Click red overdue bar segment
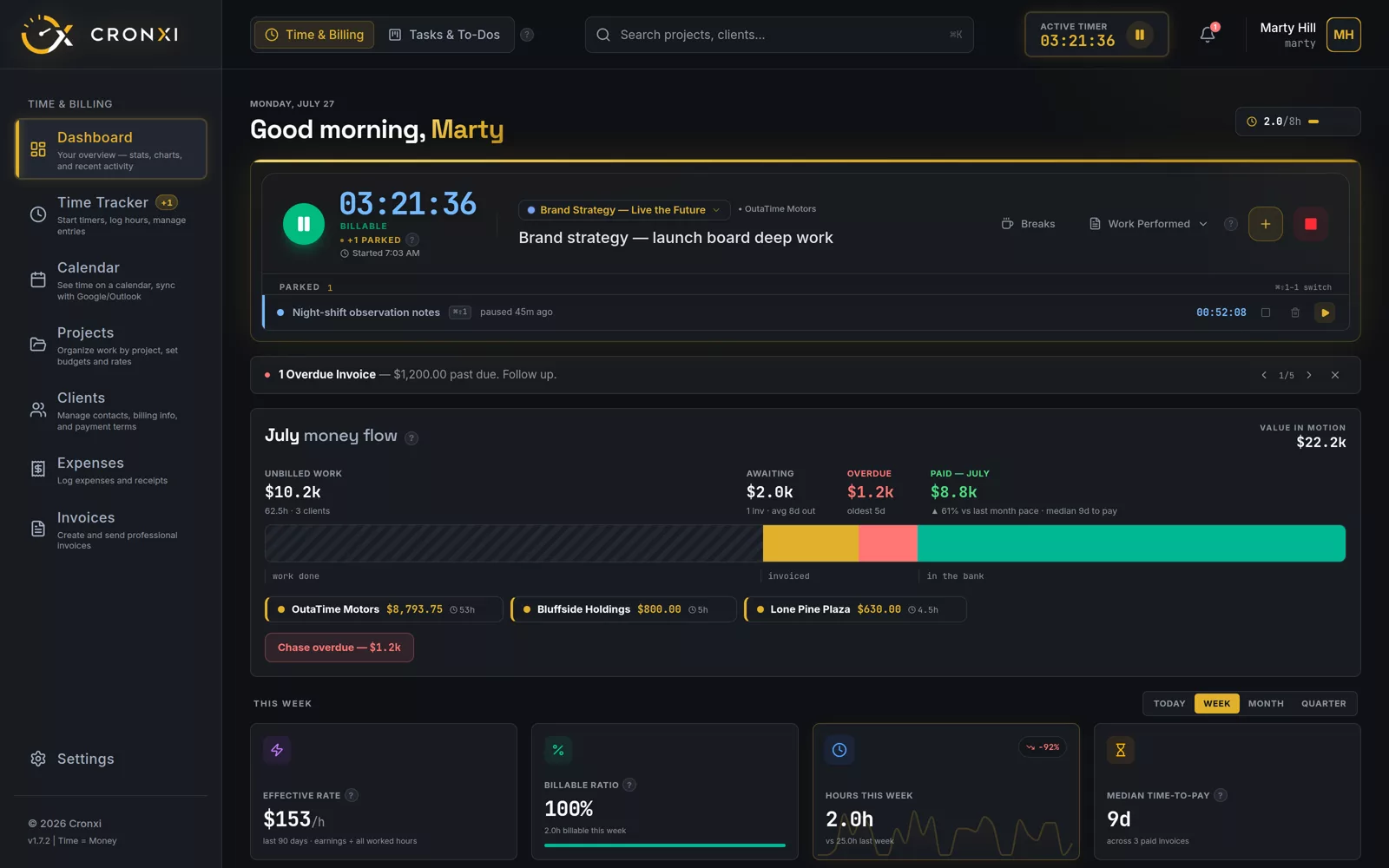Screen dimensions: 1389x868 888,543
